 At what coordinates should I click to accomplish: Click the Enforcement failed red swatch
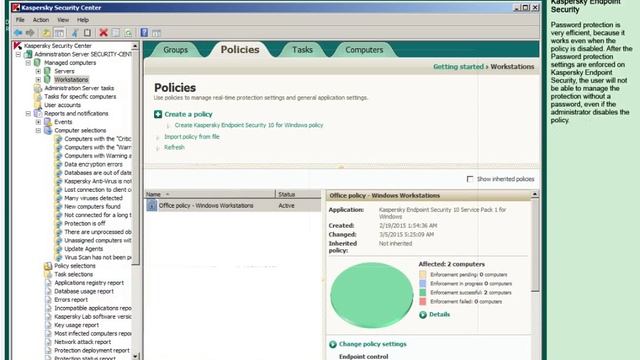(422, 302)
